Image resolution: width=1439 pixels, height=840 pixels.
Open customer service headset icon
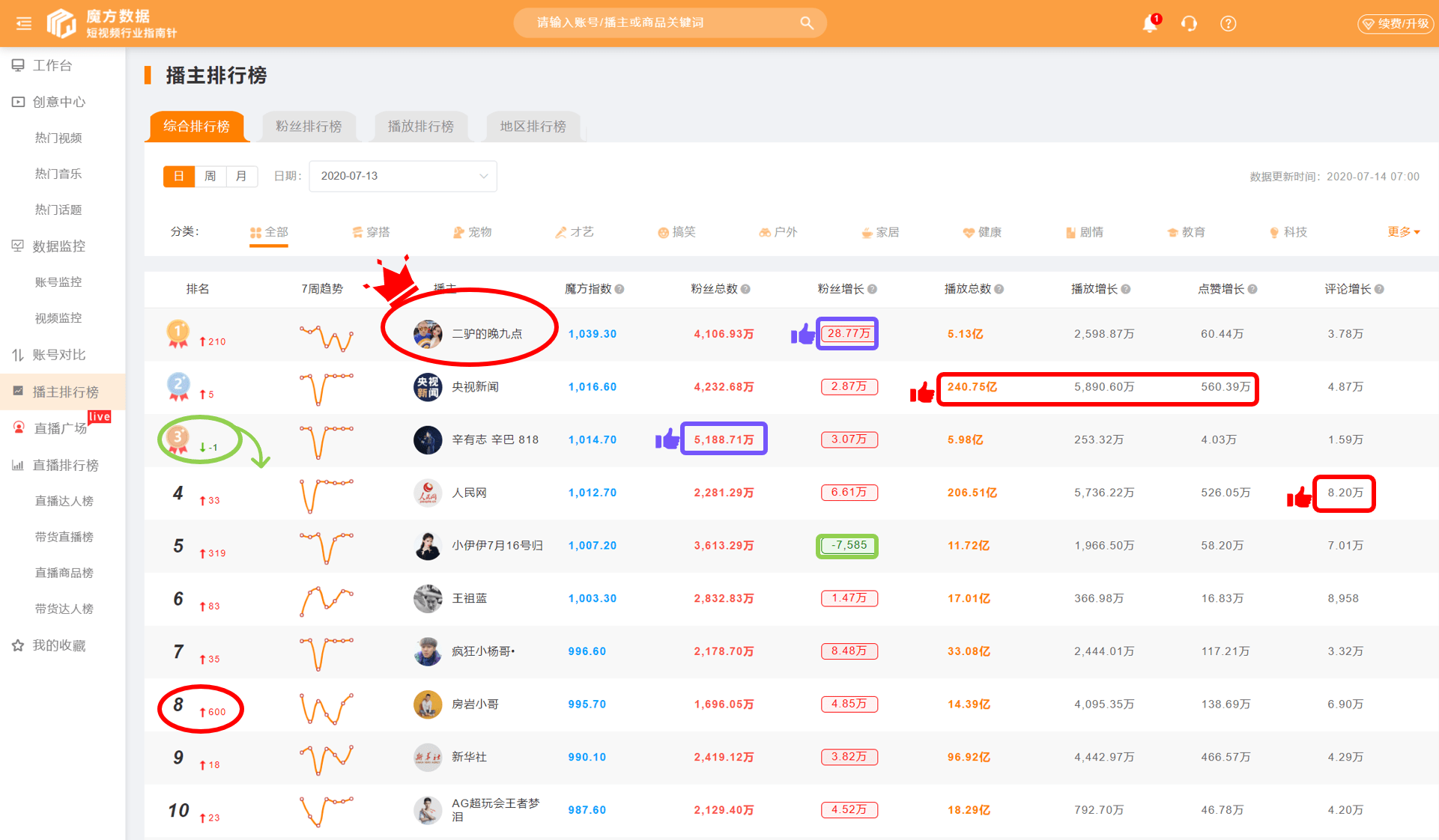(1189, 23)
